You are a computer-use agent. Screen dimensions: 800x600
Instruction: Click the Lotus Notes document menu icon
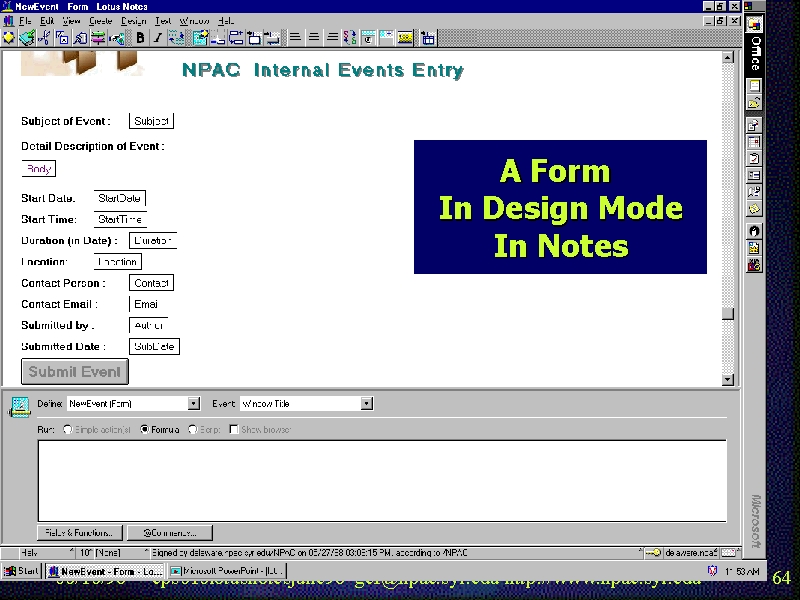(8, 21)
